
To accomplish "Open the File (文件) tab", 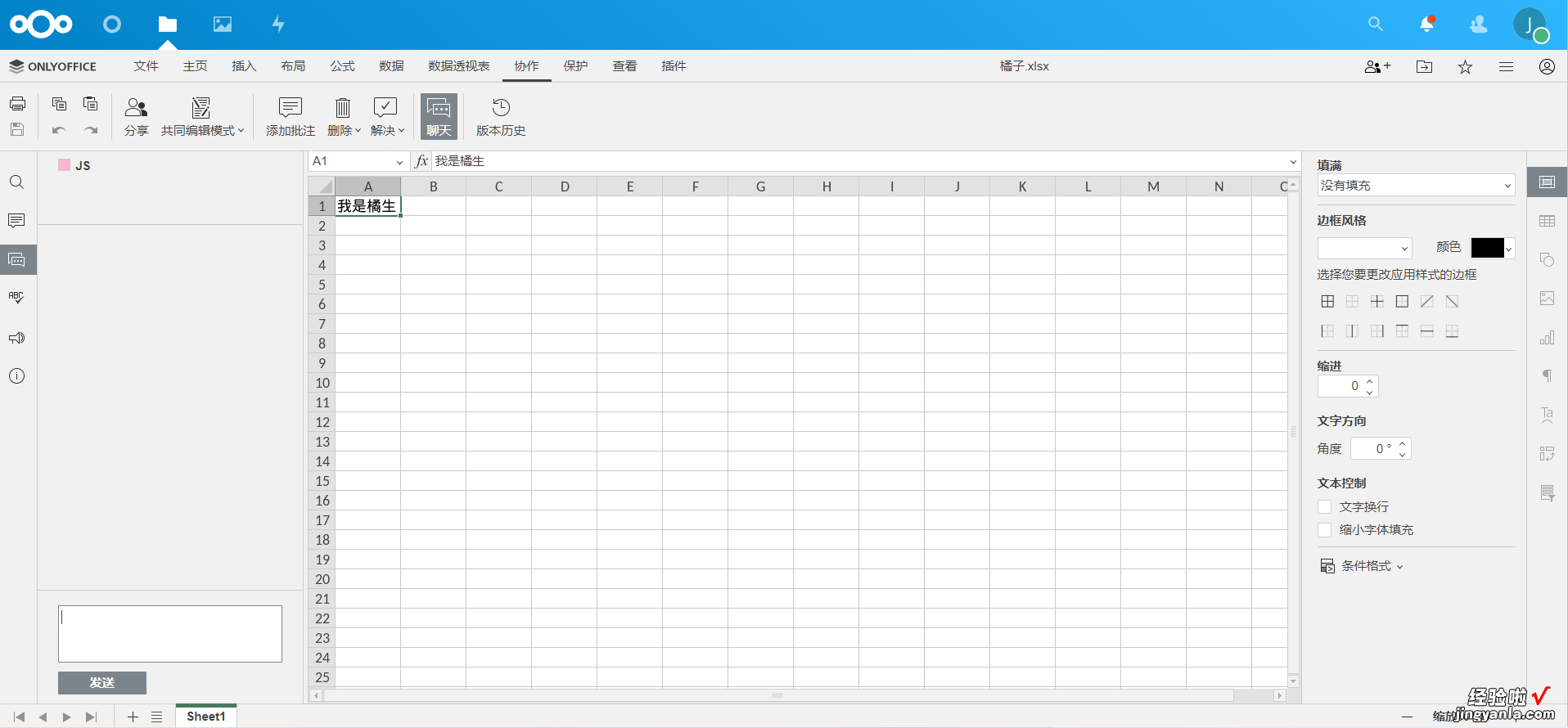I will tap(146, 66).
